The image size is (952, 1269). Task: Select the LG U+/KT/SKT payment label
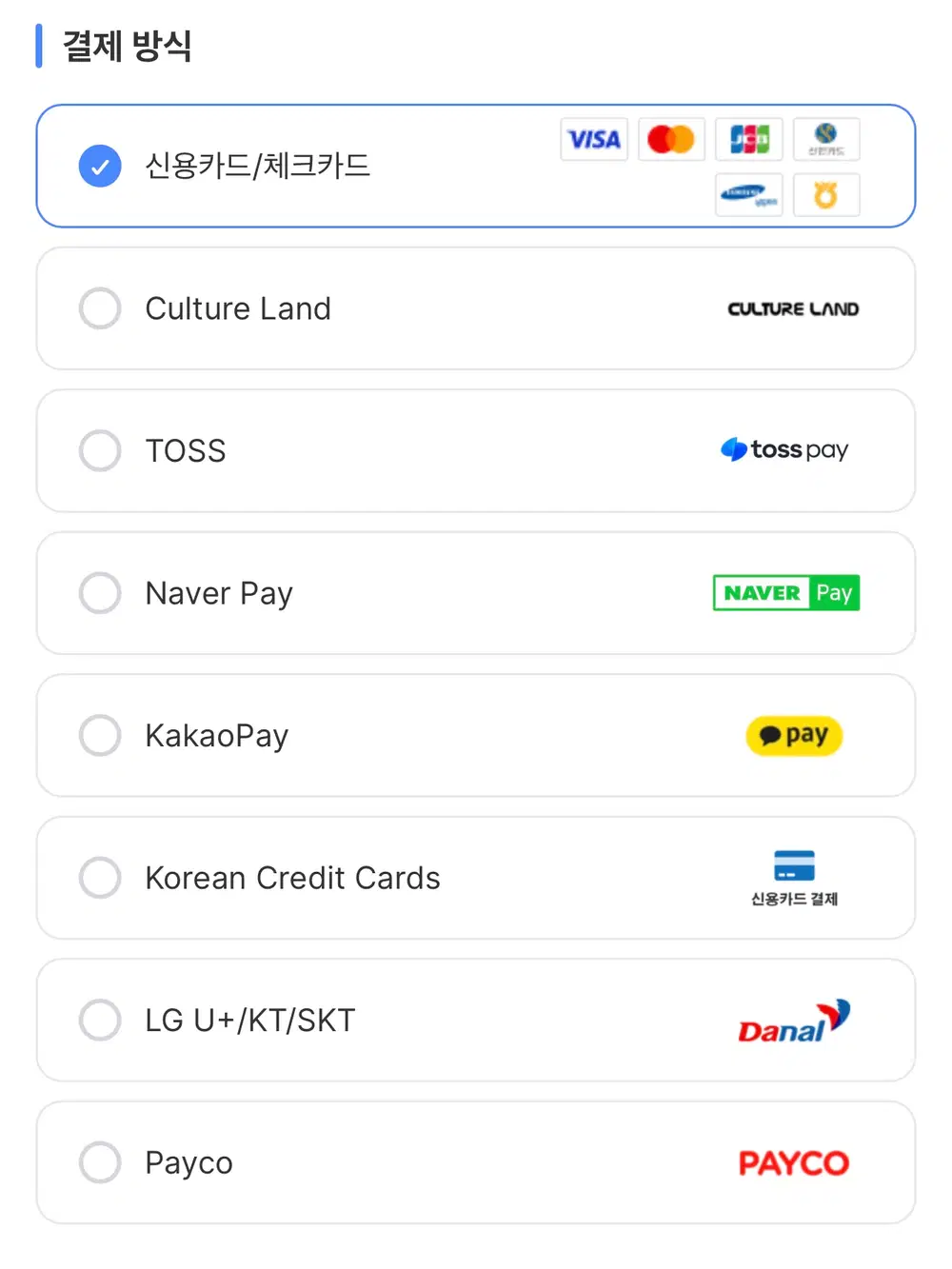[x=249, y=1021]
